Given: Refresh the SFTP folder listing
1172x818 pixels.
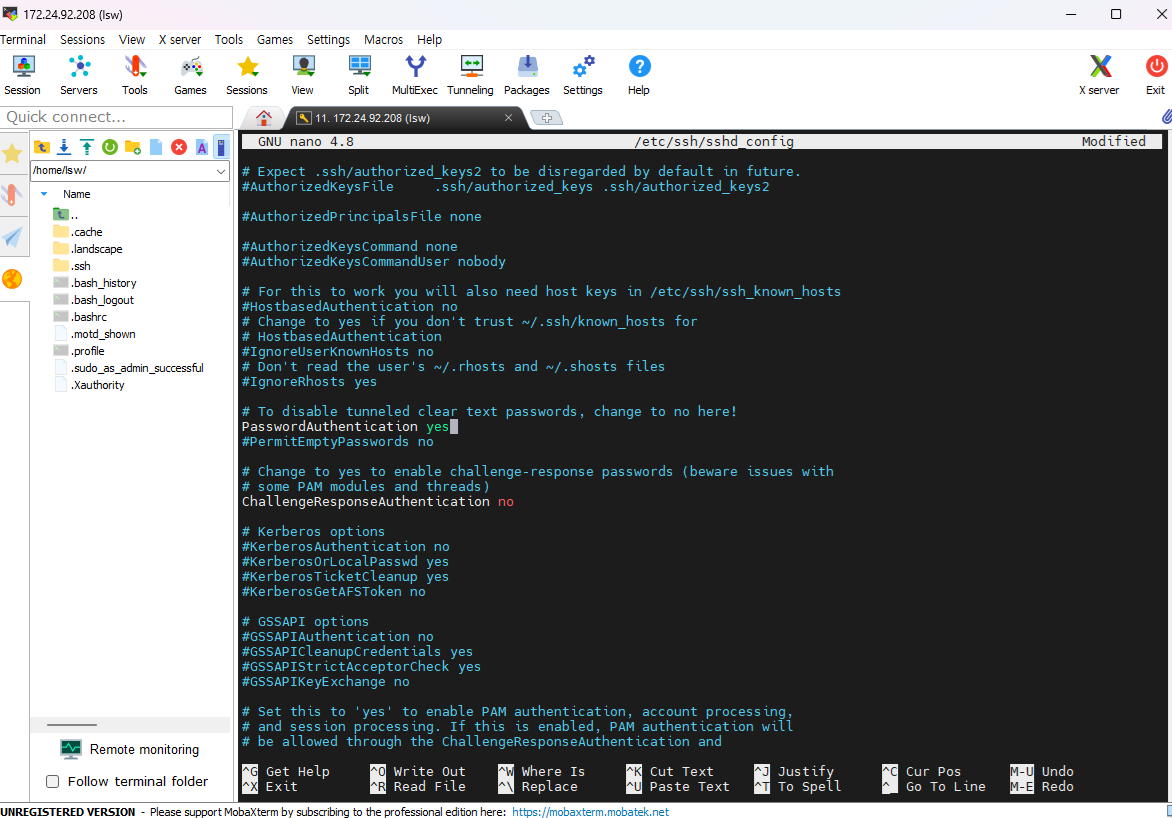Looking at the screenshot, I should [110, 147].
